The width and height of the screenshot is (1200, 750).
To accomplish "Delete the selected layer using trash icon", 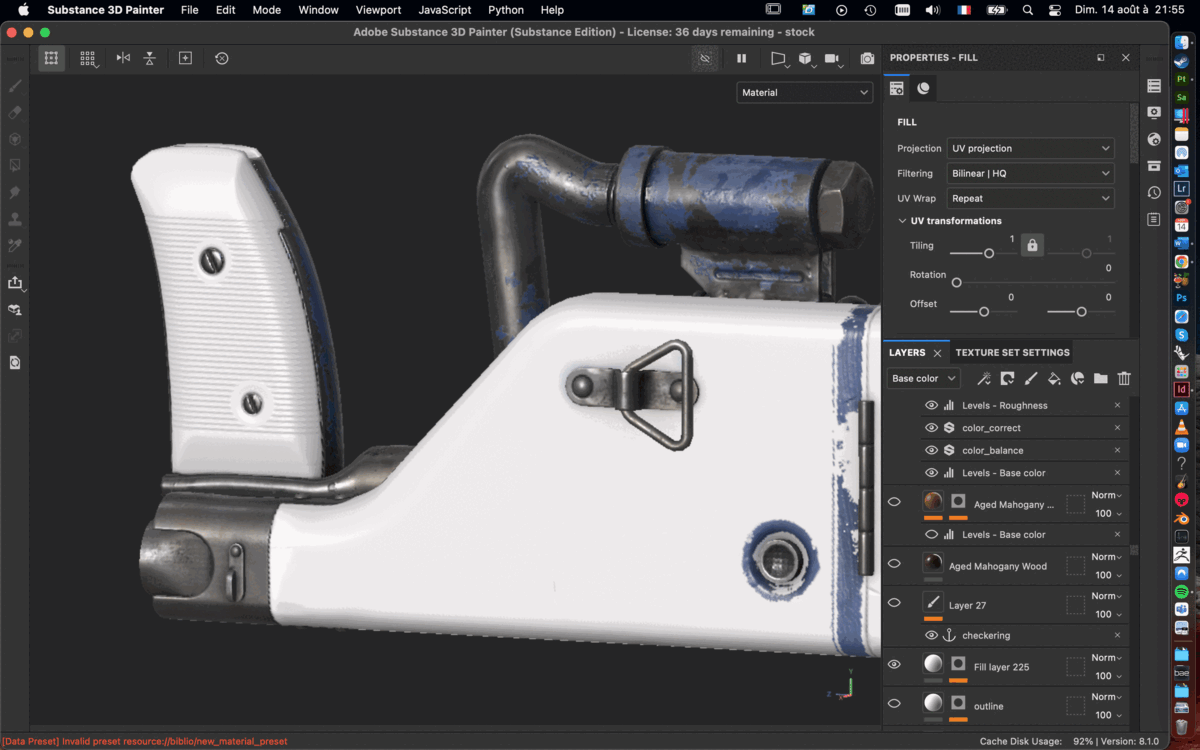I will (x=1124, y=378).
